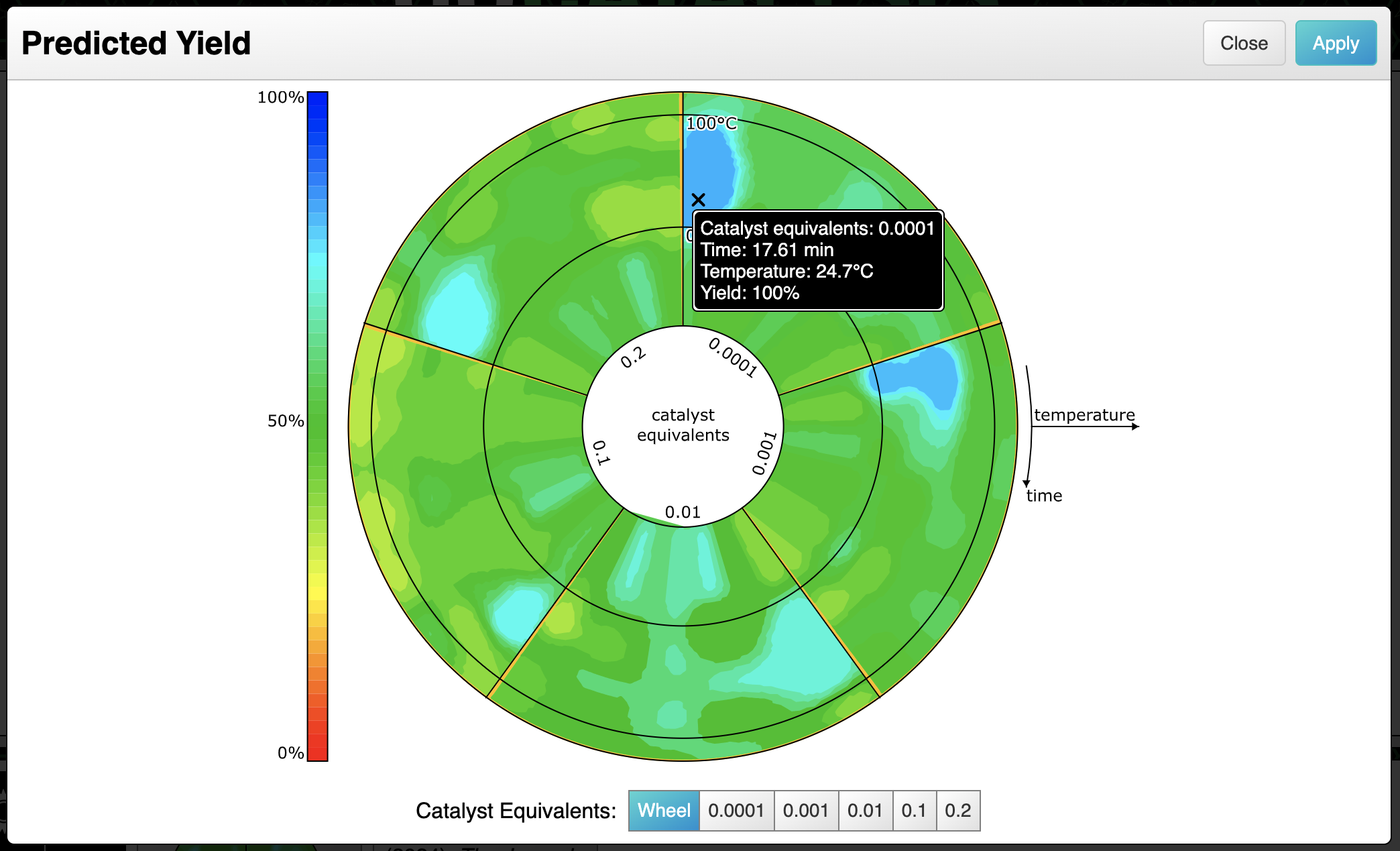Click the time axis arrow label
This screenshot has height=851, width=1400.
click(1044, 496)
